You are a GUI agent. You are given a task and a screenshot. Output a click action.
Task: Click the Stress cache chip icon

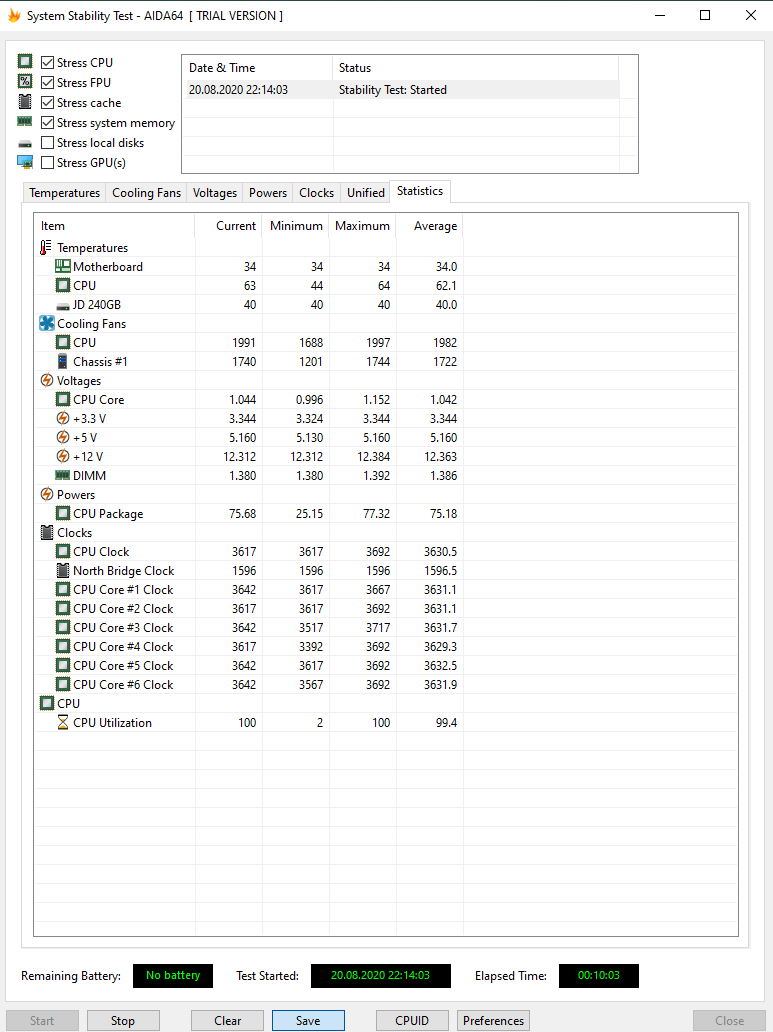[25, 102]
